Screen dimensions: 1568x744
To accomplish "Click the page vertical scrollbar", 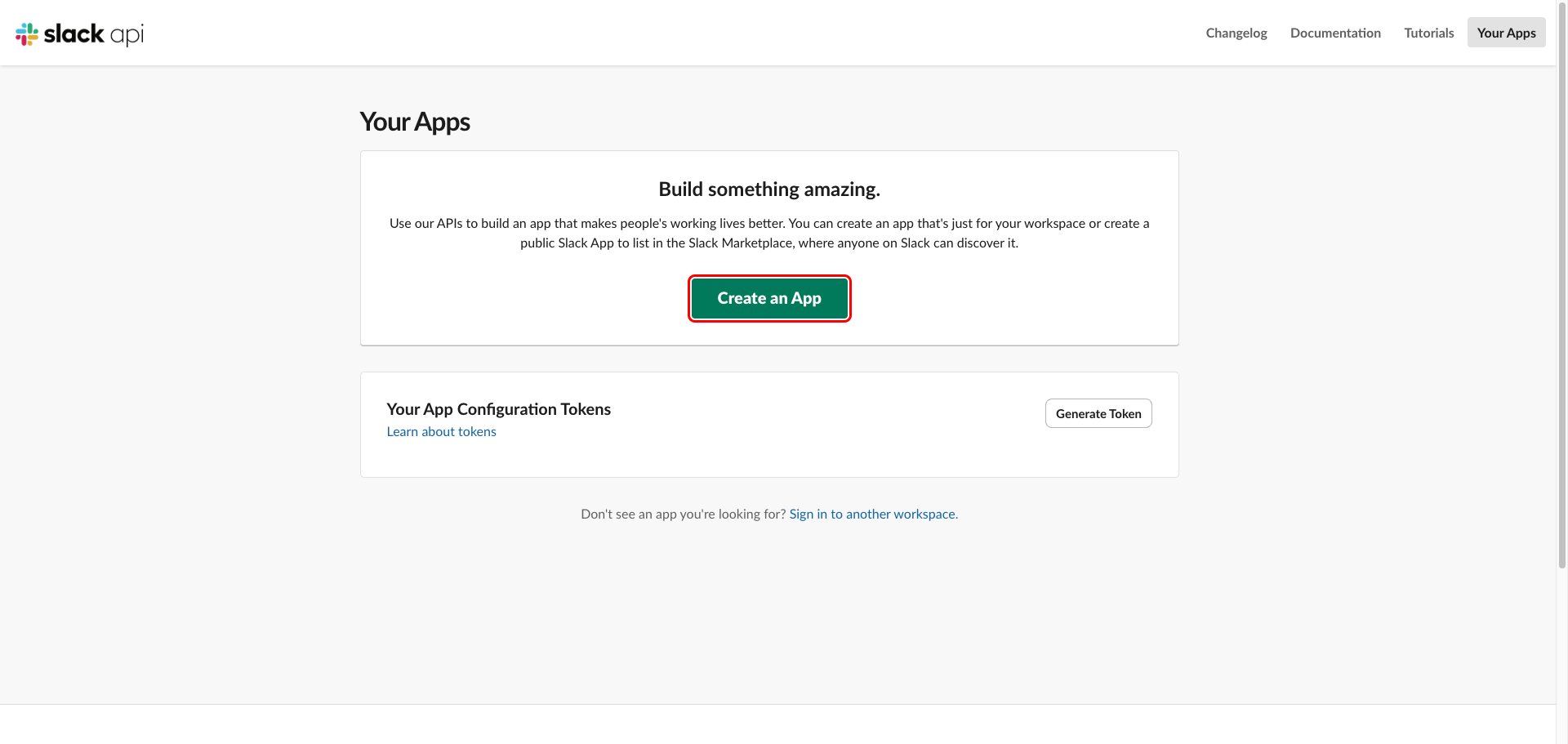I will [1561, 286].
